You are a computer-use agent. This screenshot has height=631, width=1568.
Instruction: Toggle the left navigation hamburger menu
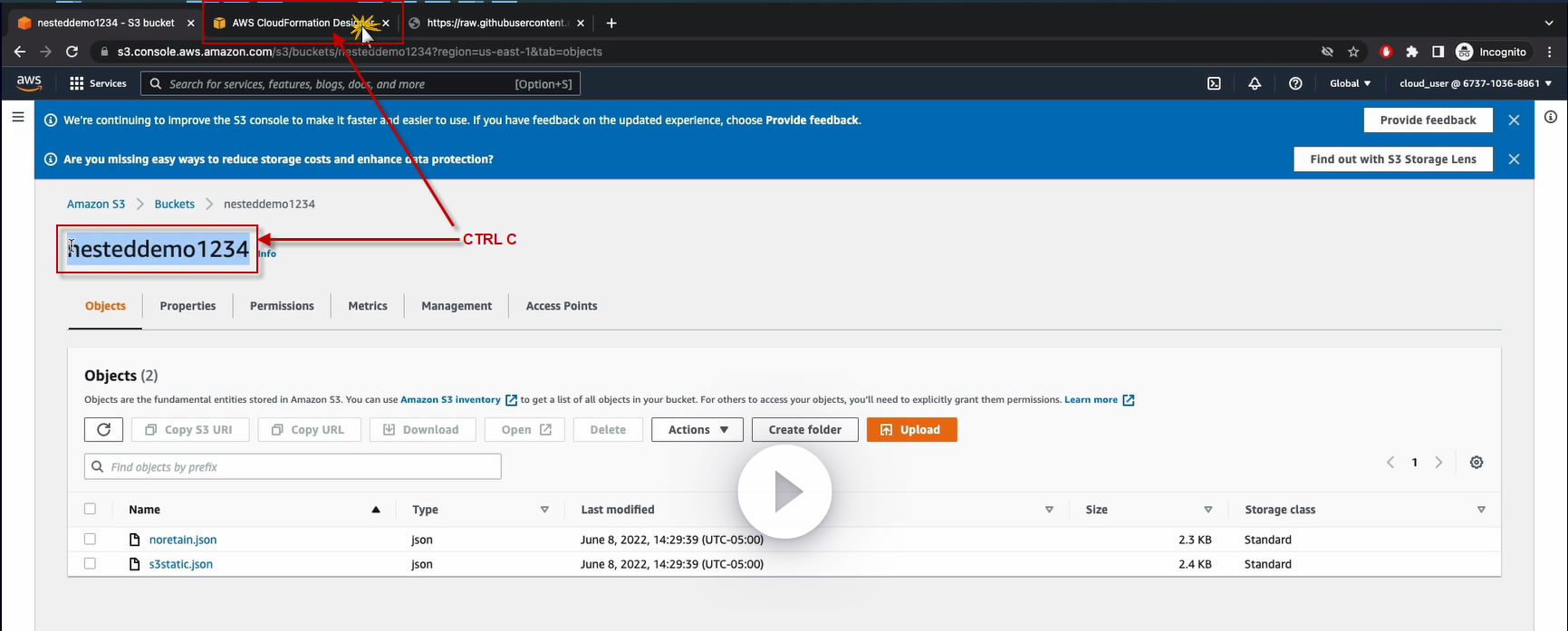(x=17, y=117)
